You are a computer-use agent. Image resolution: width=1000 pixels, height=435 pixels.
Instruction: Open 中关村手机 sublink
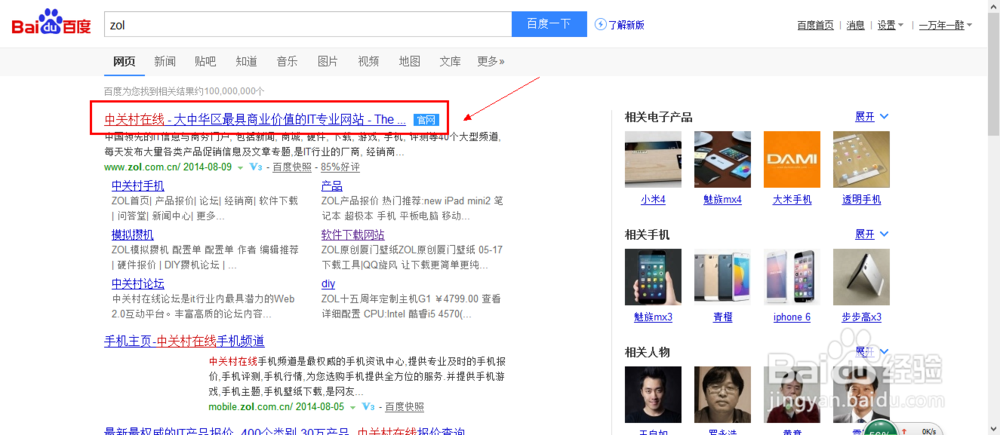(x=138, y=186)
